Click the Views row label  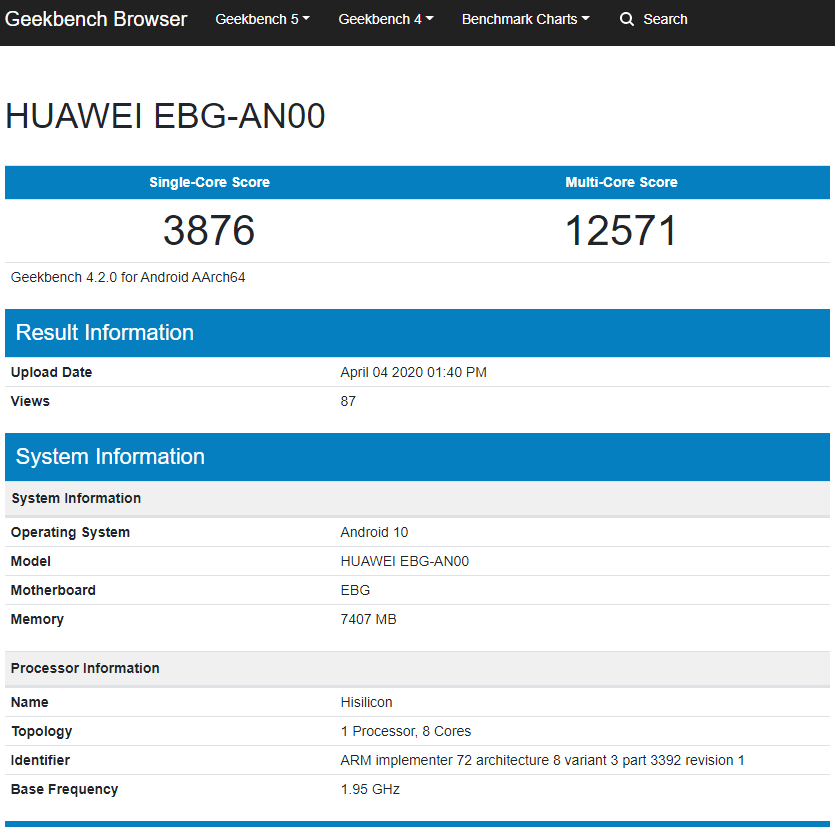pos(30,401)
